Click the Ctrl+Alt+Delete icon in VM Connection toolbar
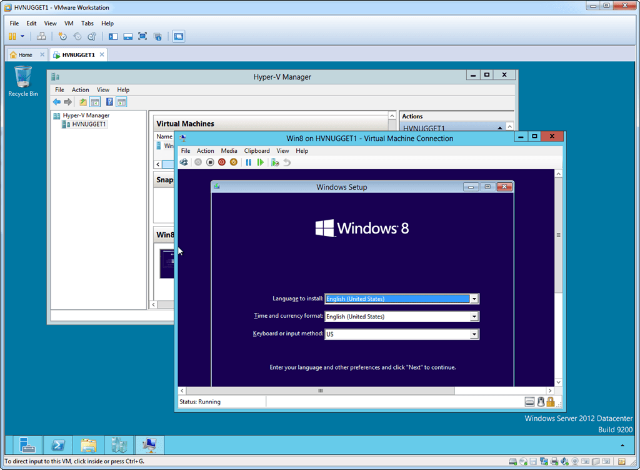The height and width of the screenshot is (470, 640). coord(184,162)
